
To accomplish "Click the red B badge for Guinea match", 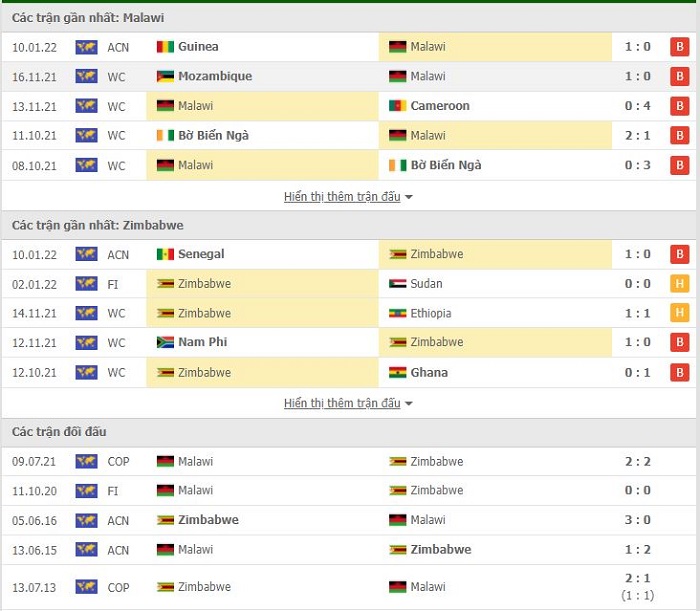I will coord(679,47).
